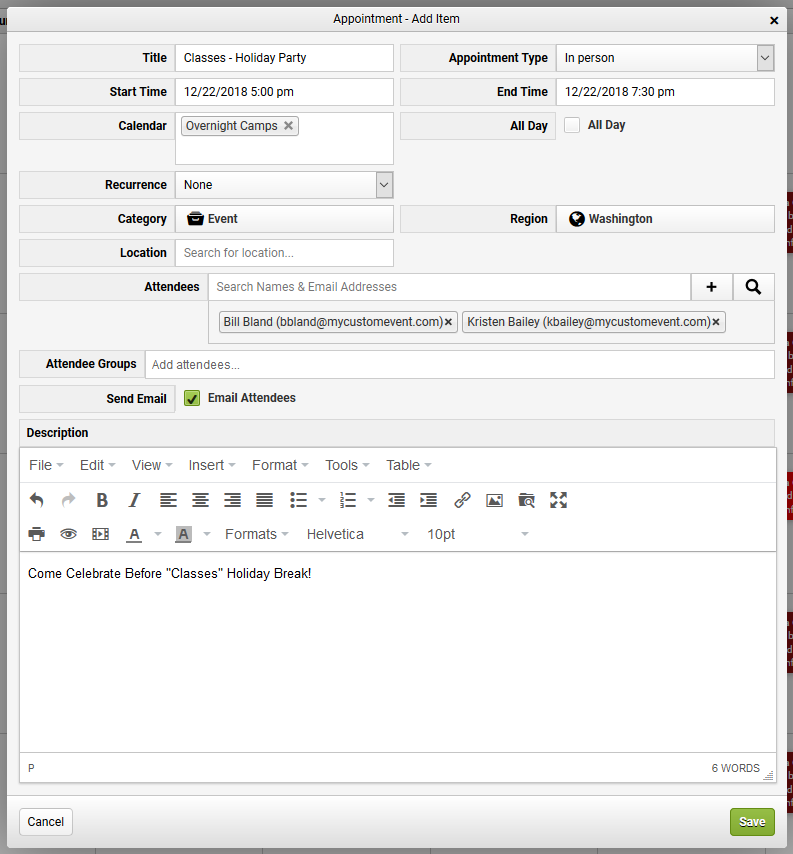793x854 pixels.
Task: Click the editor resize handle corner
Action: click(x=768, y=775)
